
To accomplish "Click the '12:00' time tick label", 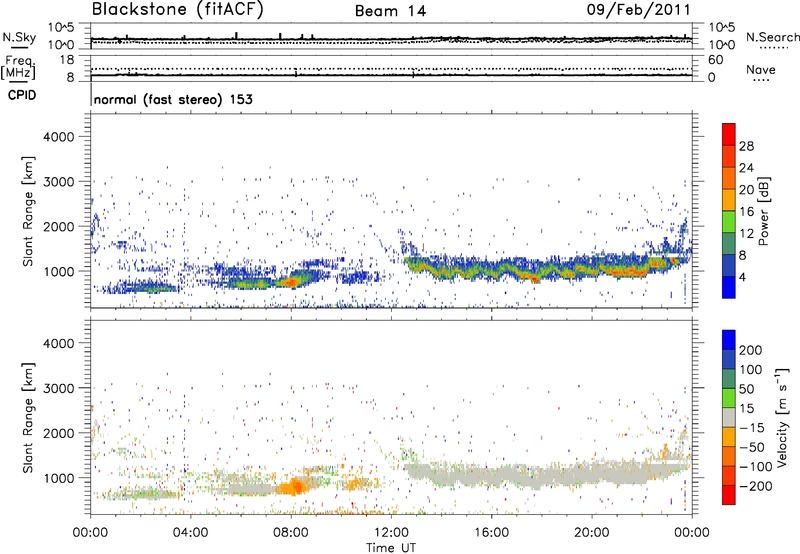I will point(391,533).
